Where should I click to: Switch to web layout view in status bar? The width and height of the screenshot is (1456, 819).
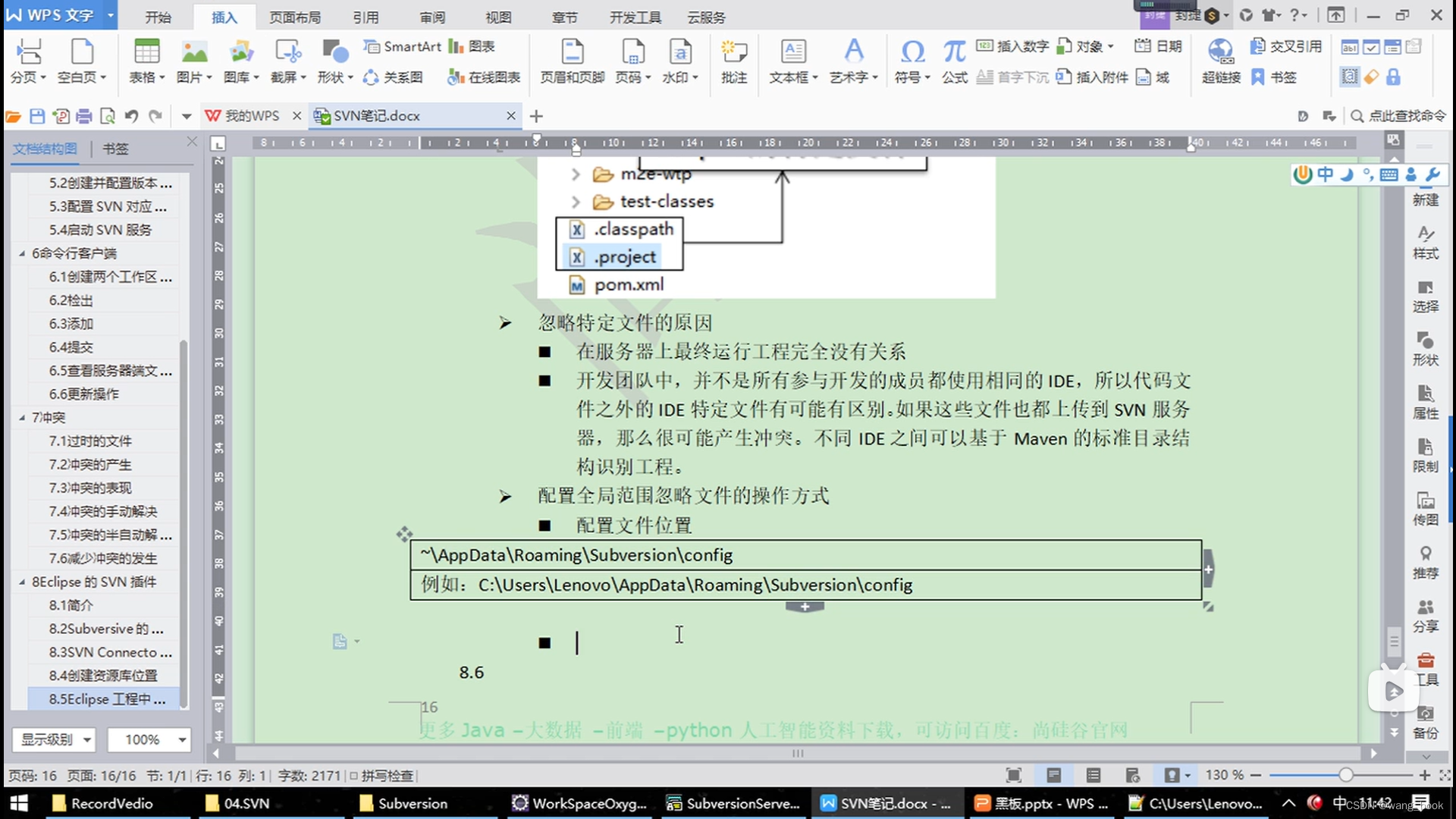tap(1132, 775)
